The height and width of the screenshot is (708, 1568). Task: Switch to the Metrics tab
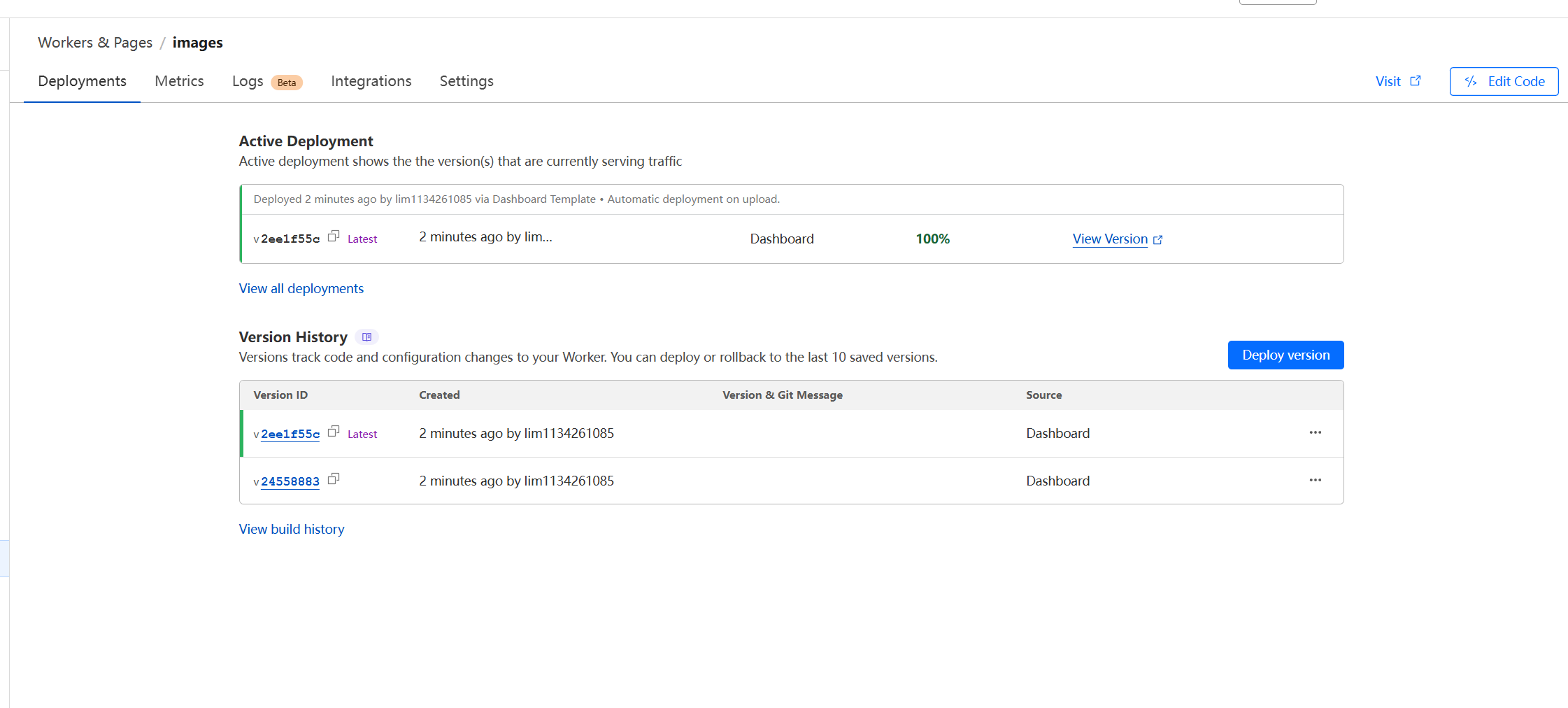[179, 81]
